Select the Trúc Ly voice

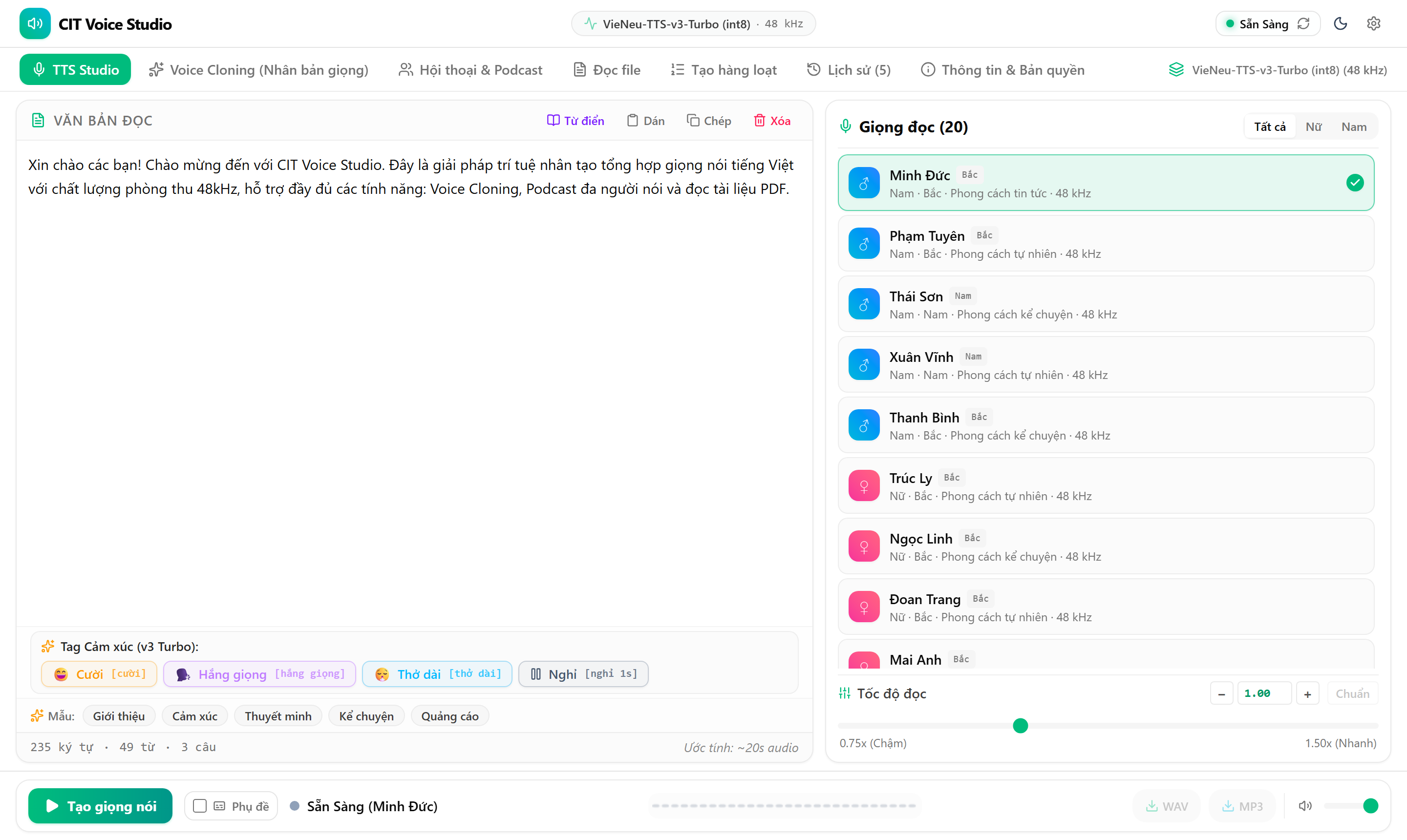[x=1106, y=485]
